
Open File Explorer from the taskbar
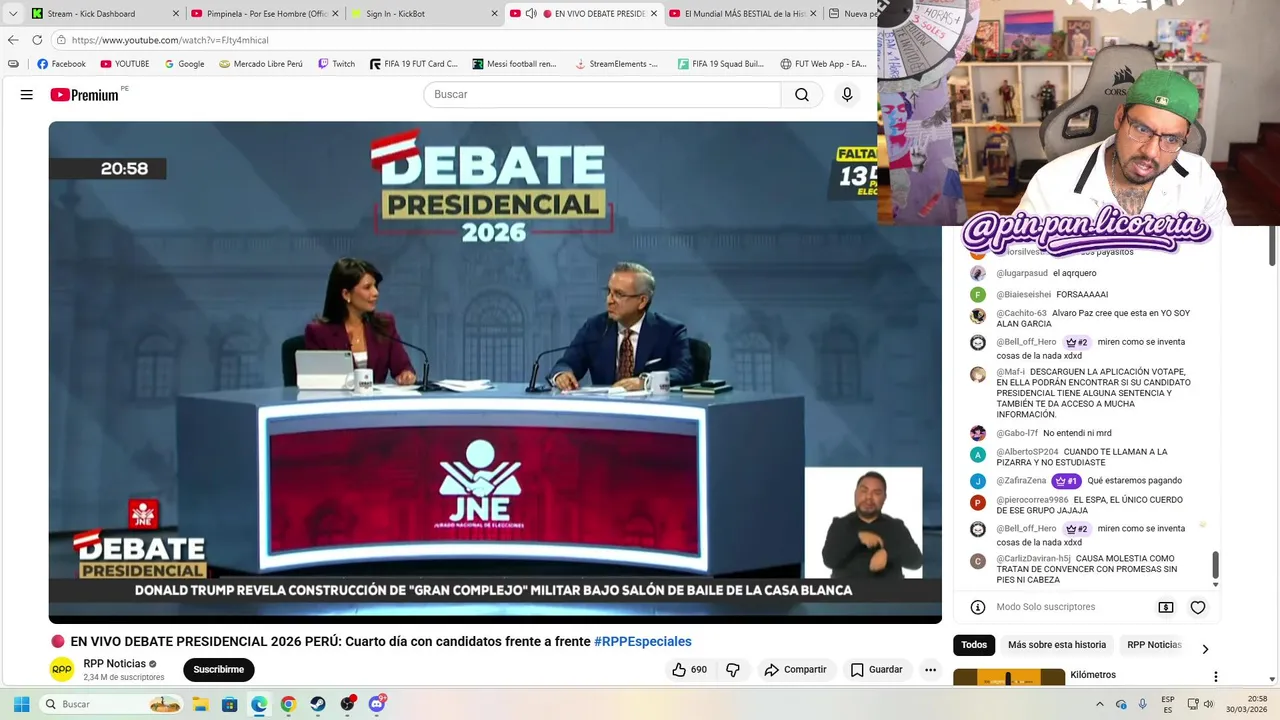coord(200,704)
